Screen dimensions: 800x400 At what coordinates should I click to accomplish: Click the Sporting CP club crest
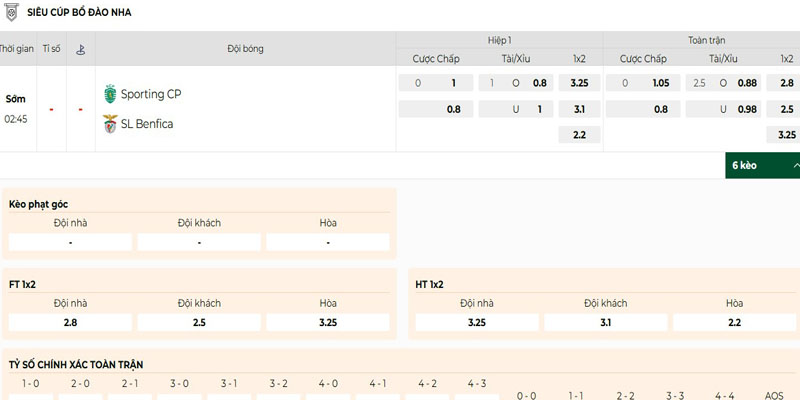[x=110, y=94]
